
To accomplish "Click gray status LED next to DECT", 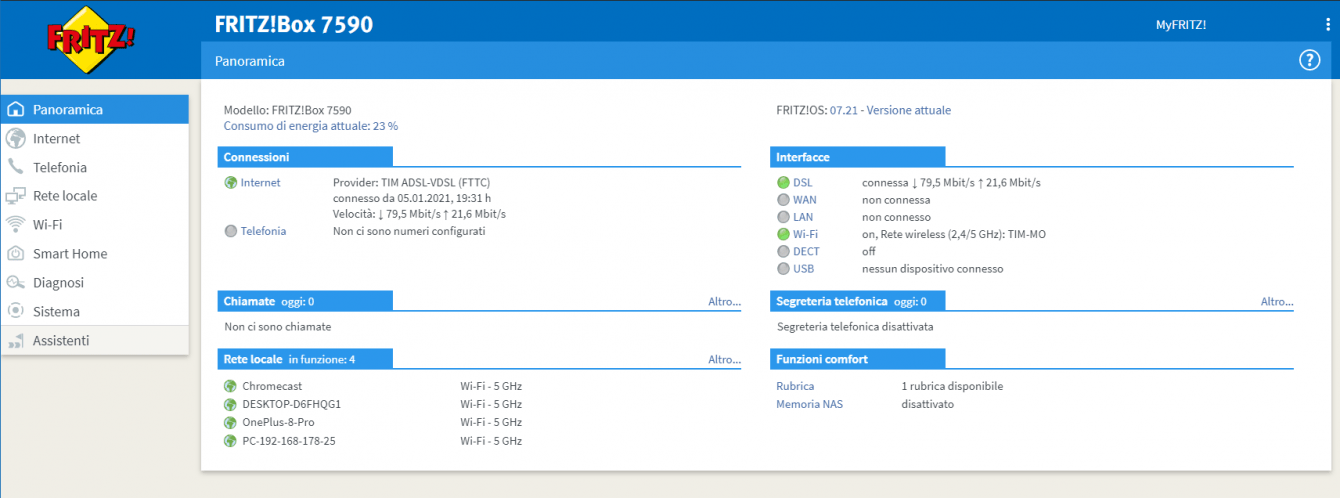I will click(783, 251).
